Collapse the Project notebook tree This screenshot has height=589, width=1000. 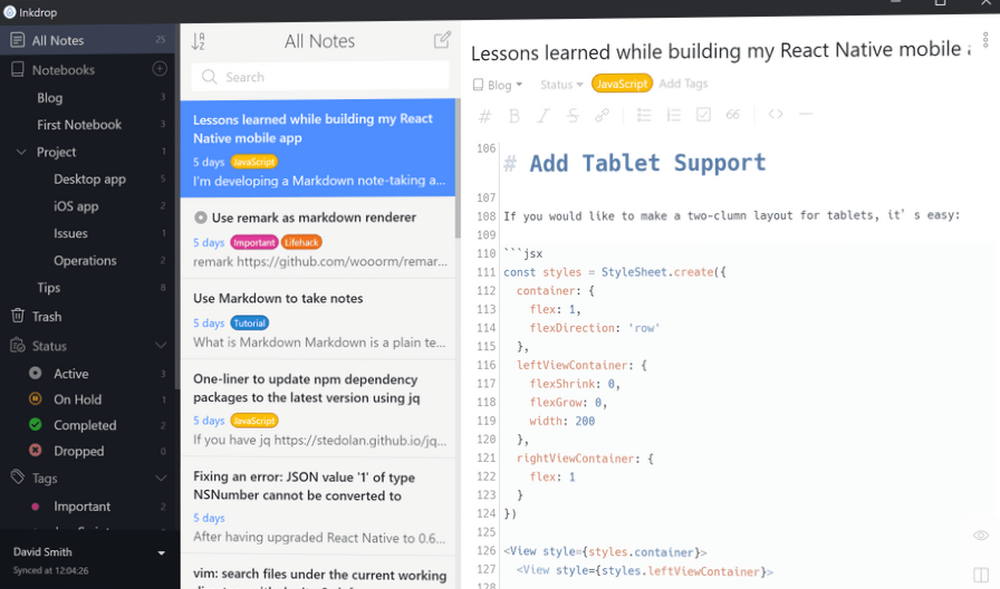coord(21,152)
